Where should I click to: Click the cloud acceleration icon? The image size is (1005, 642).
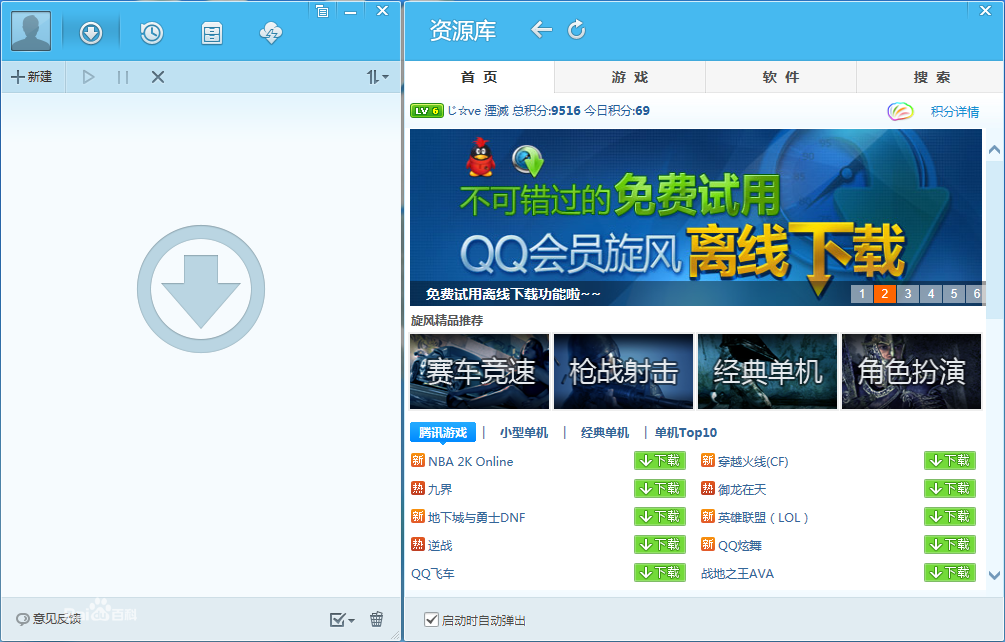tap(271, 32)
